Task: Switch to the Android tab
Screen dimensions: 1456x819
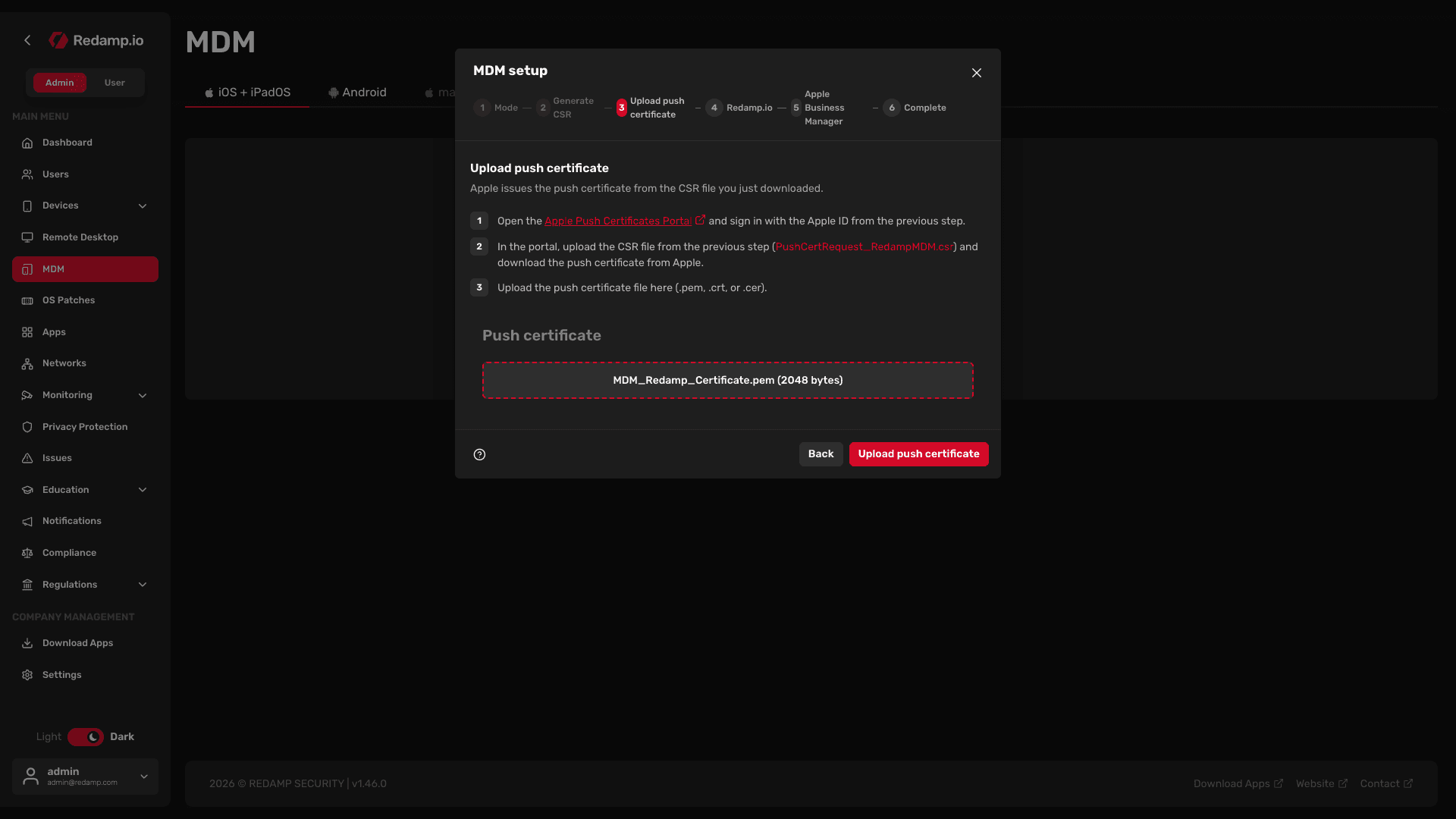Action: point(357,93)
